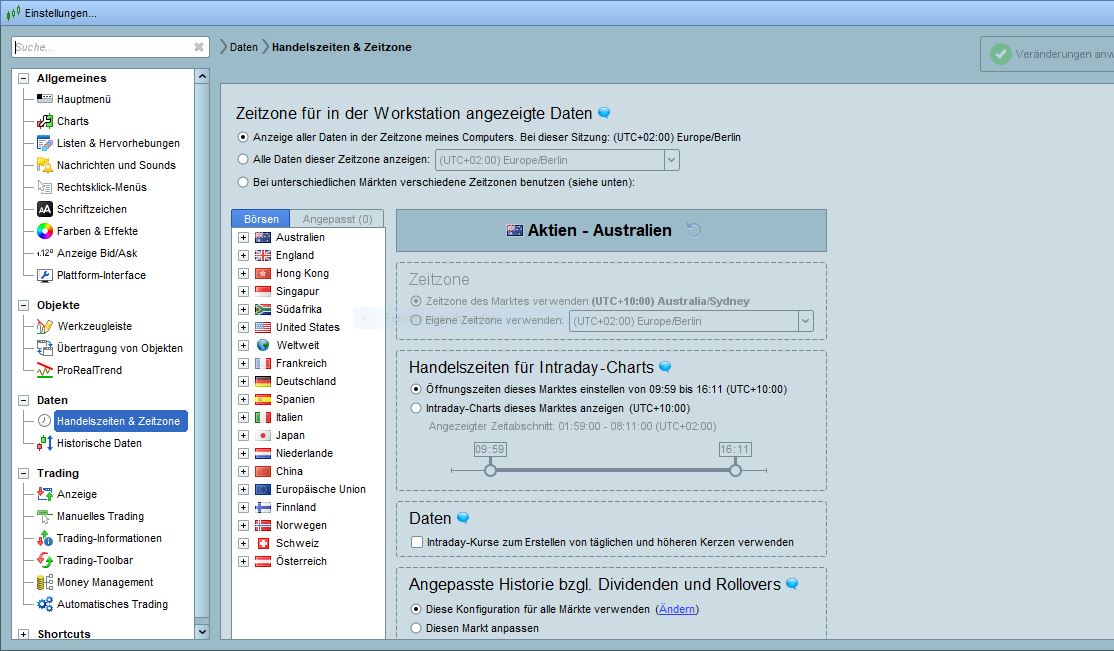Click the sidebar scroll down arrow
This screenshot has height=651, width=1114.
click(202, 631)
